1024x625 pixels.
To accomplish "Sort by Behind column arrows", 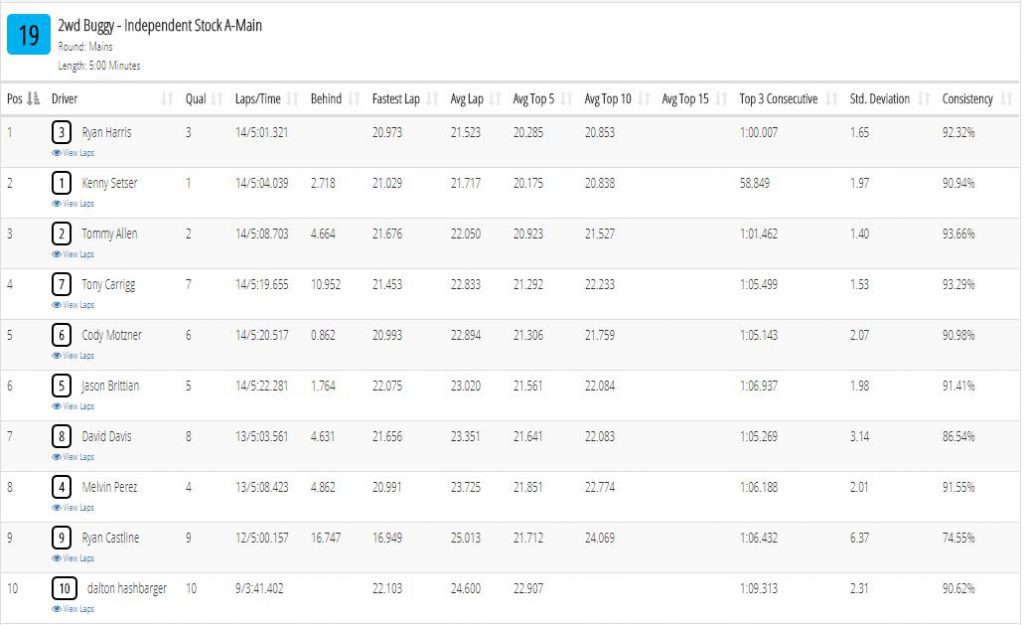I will pyautogui.click(x=354, y=99).
